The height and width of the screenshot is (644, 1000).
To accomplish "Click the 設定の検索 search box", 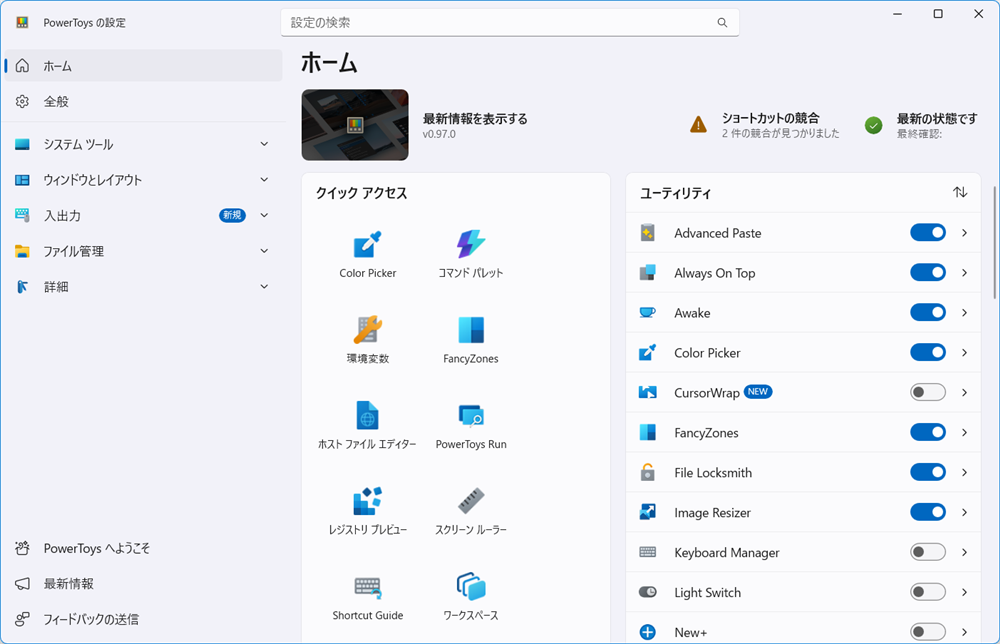I will [510, 22].
